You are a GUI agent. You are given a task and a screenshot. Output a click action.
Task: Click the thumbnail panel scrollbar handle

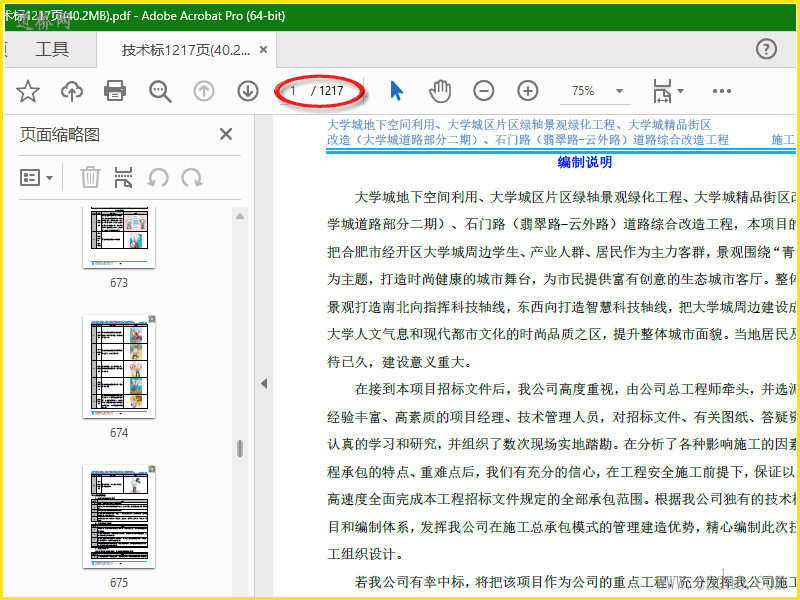240,448
